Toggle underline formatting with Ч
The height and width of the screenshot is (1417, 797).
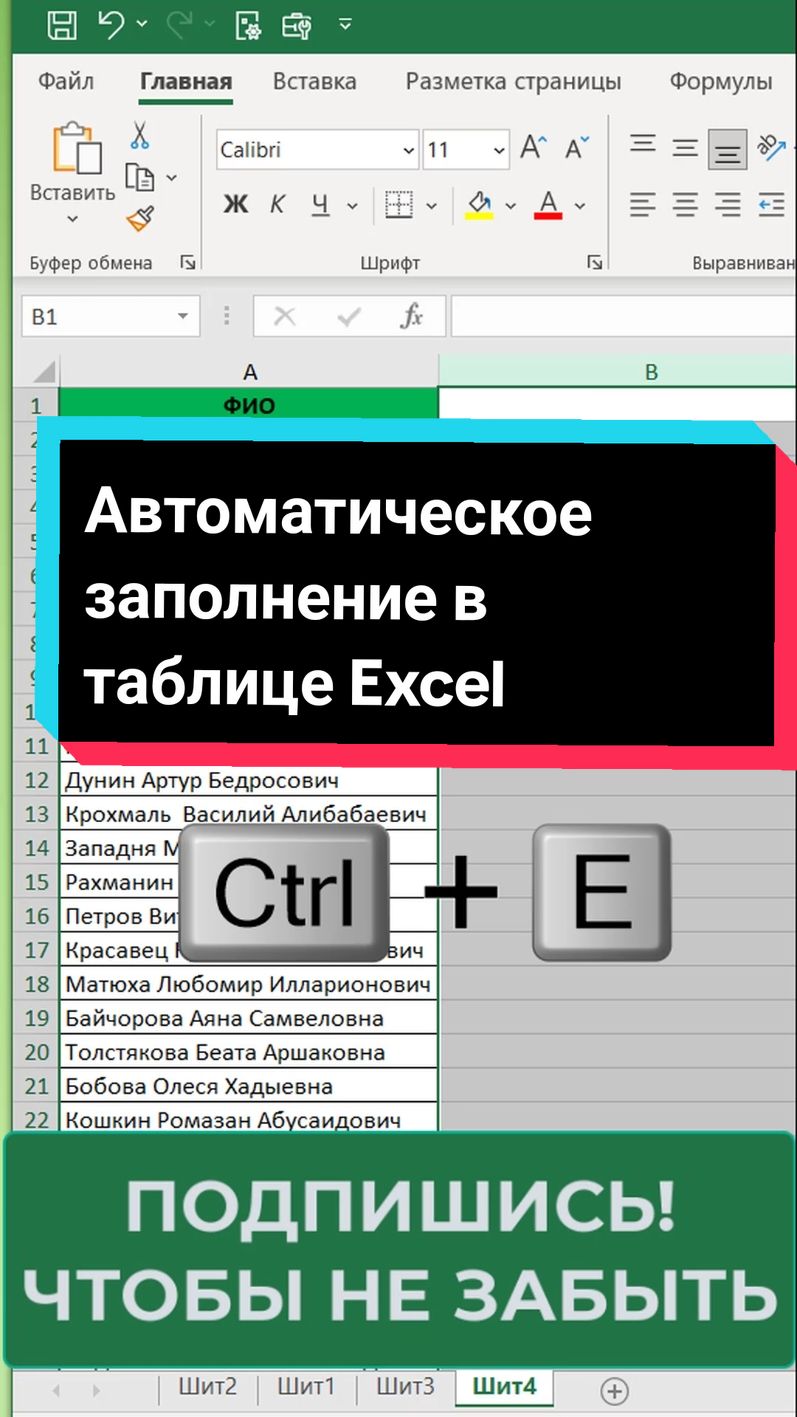pyautogui.click(x=320, y=206)
